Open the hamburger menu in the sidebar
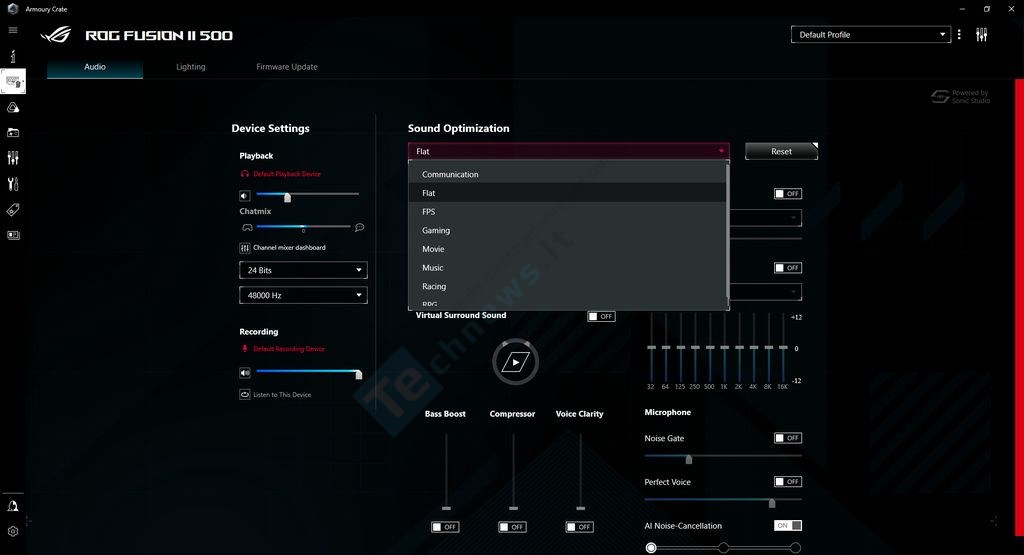The height and width of the screenshot is (555, 1024). pos(12,30)
